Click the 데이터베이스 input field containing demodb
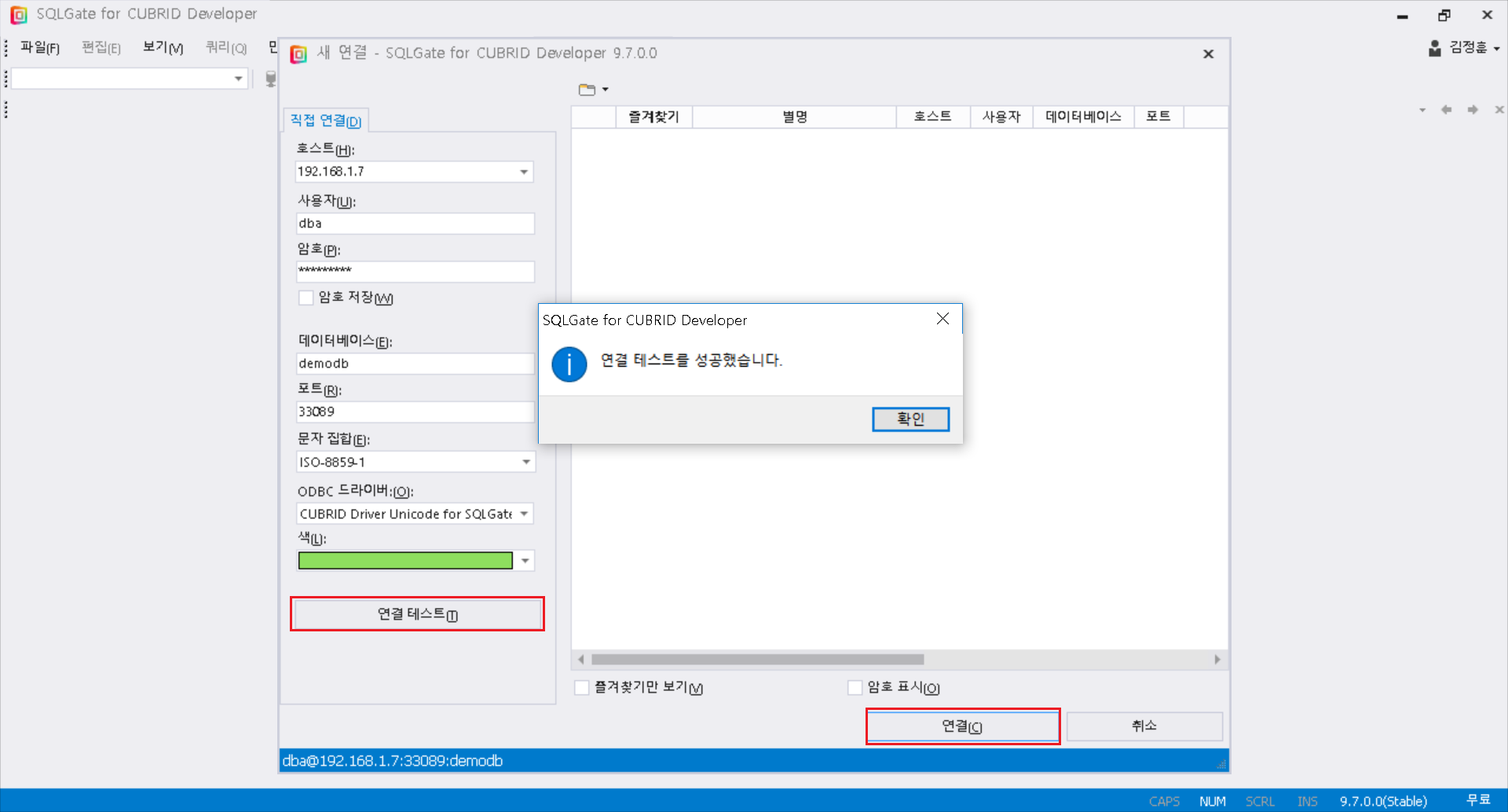This screenshot has width=1508, height=812. (x=415, y=364)
